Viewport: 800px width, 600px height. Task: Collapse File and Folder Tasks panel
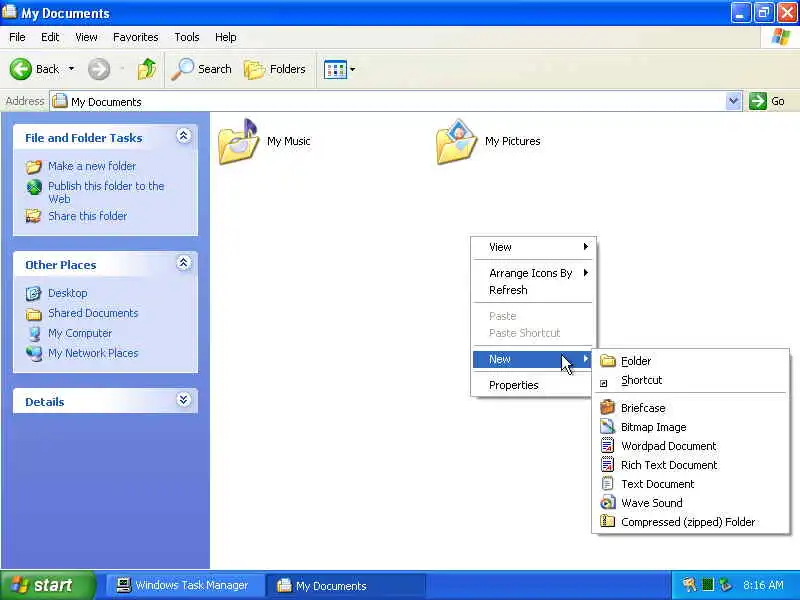point(184,136)
